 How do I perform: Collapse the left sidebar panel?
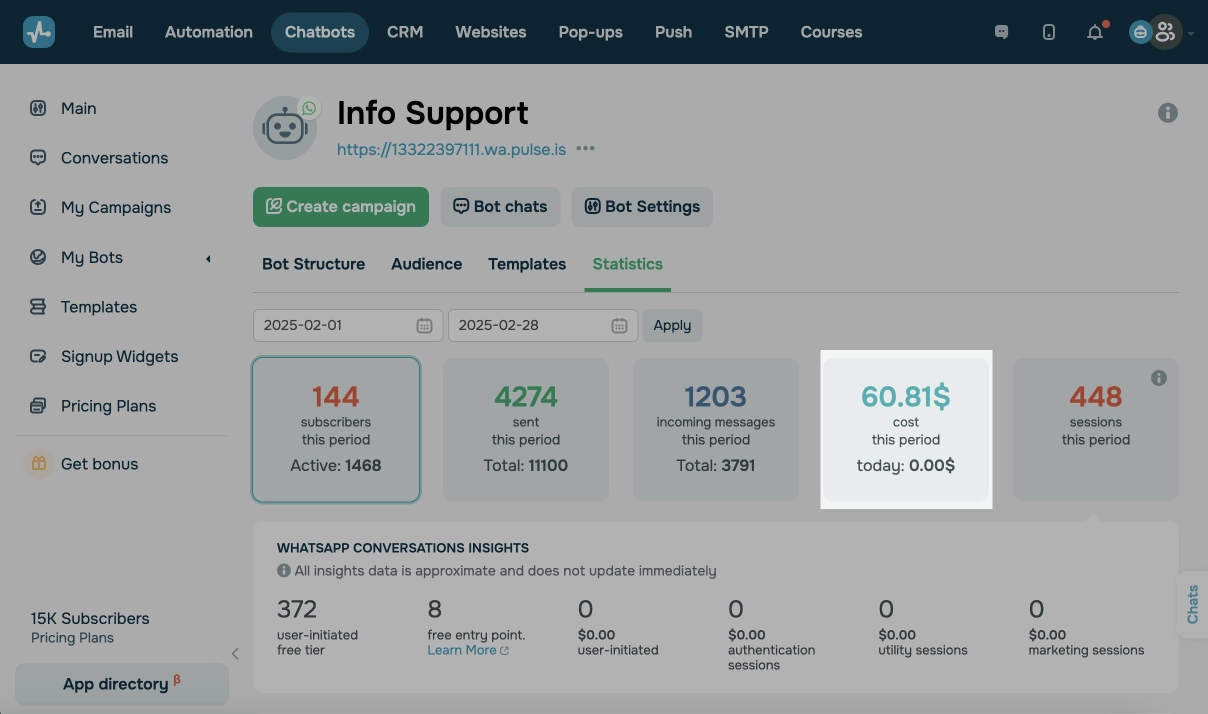pyautogui.click(x=235, y=654)
